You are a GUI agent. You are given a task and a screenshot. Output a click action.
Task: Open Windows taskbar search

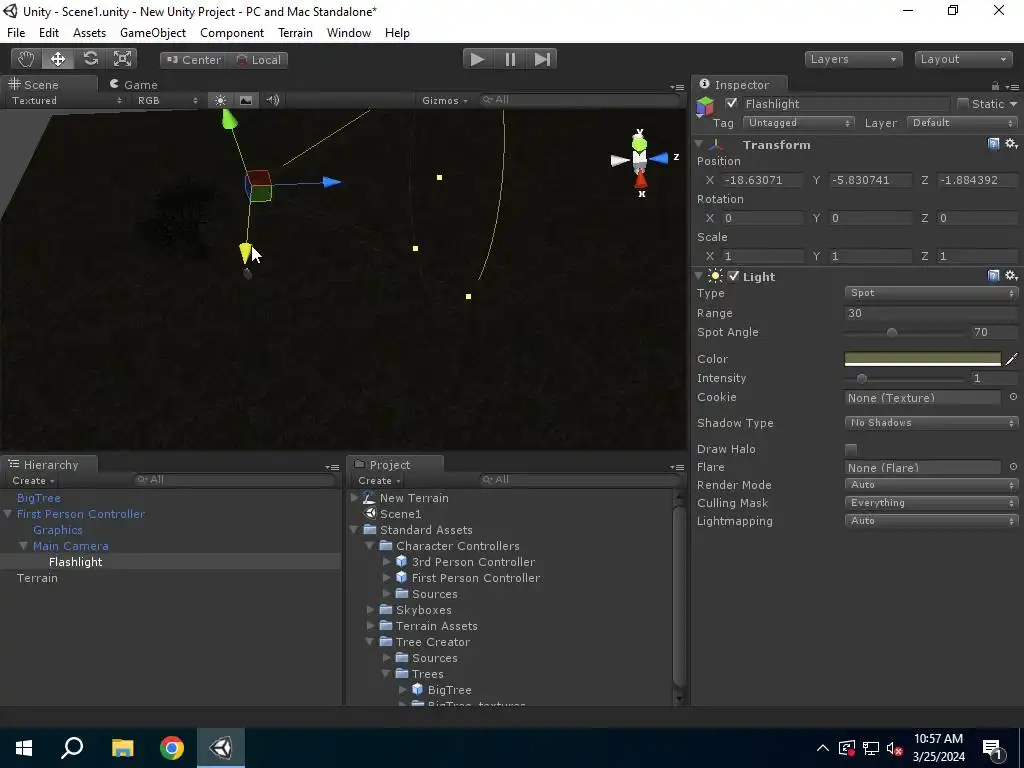[72, 748]
